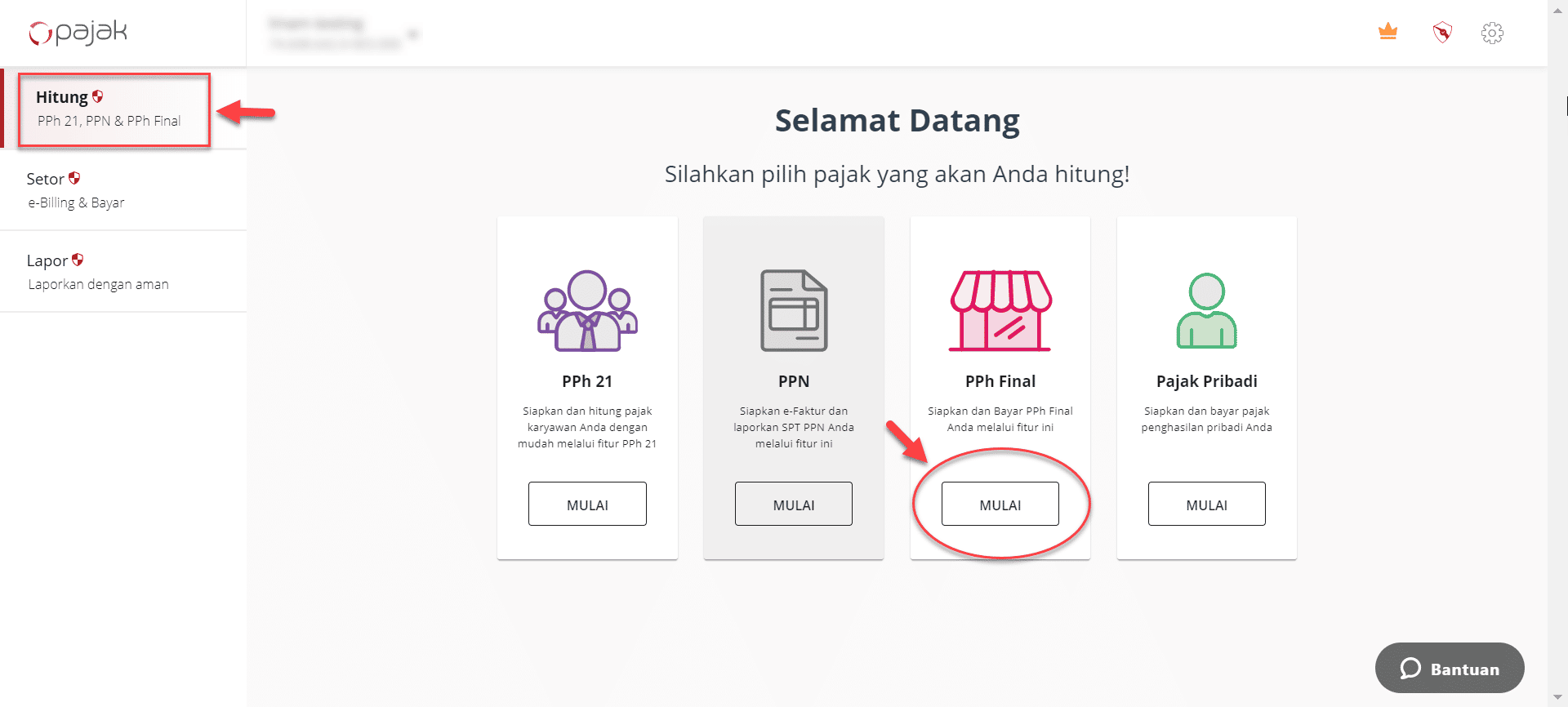Image resolution: width=1568 pixels, height=707 pixels.
Task: Open the red shield icon in header
Action: 1442,33
